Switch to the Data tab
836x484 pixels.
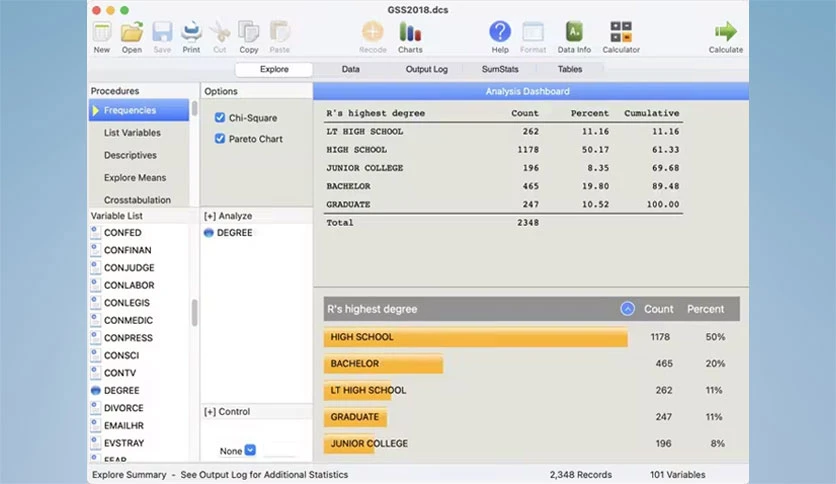tap(350, 69)
